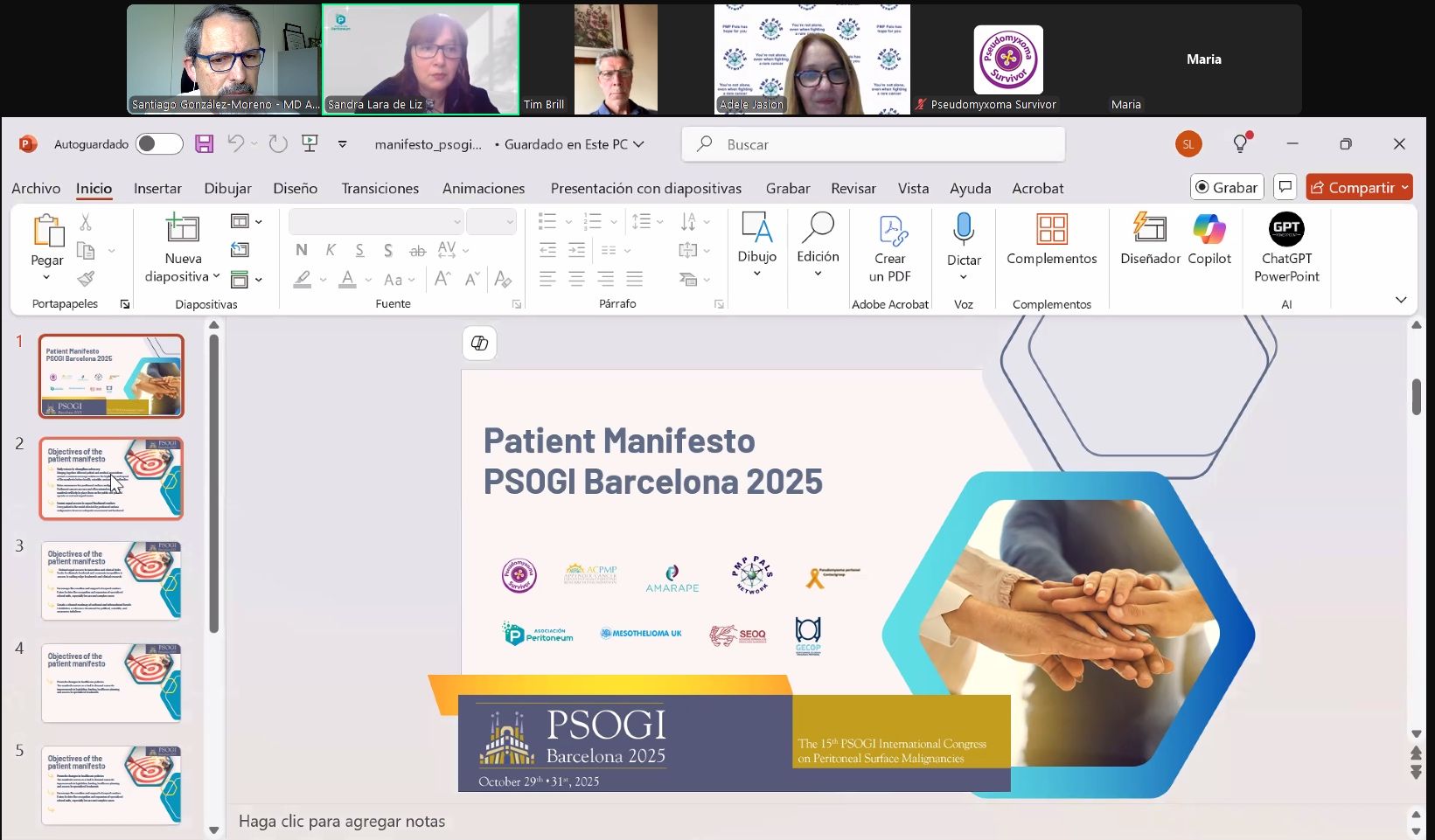The image size is (1435, 840).
Task: Undo the last action
Action: tap(235, 144)
